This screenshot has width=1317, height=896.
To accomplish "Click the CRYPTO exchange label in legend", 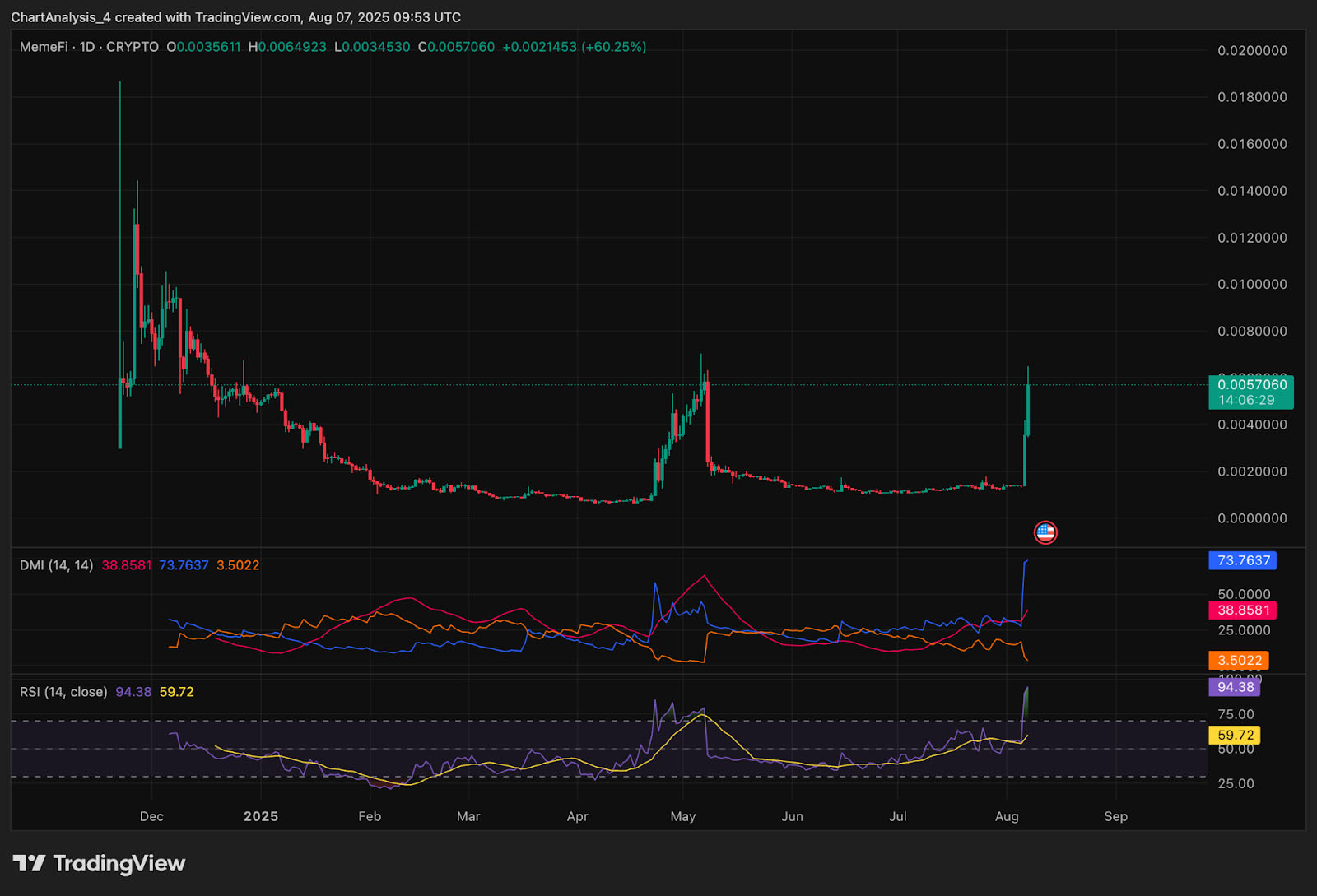I will tap(133, 47).
